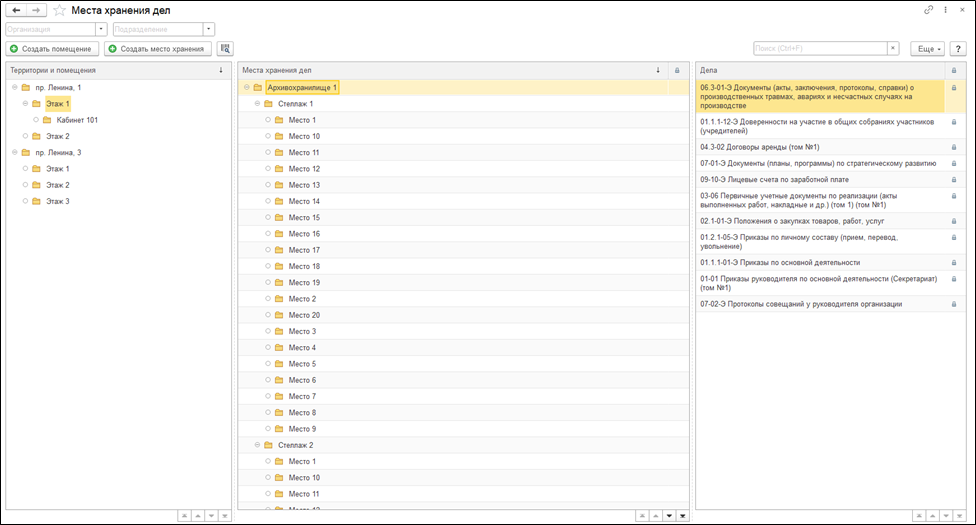Image resolution: width=976 pixels, height=525 pixels.
Task: Clear the search field with X button
Action: pyautogui.click(x=893, y=48)
